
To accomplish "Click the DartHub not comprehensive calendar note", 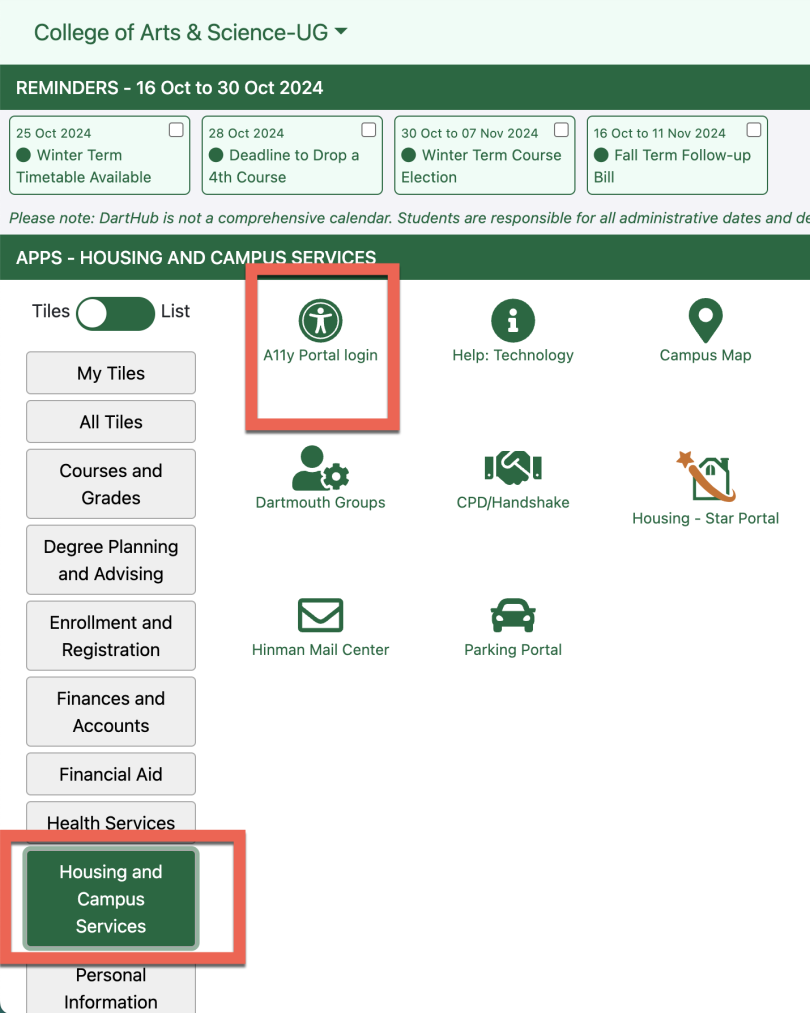I will [410, 218].
